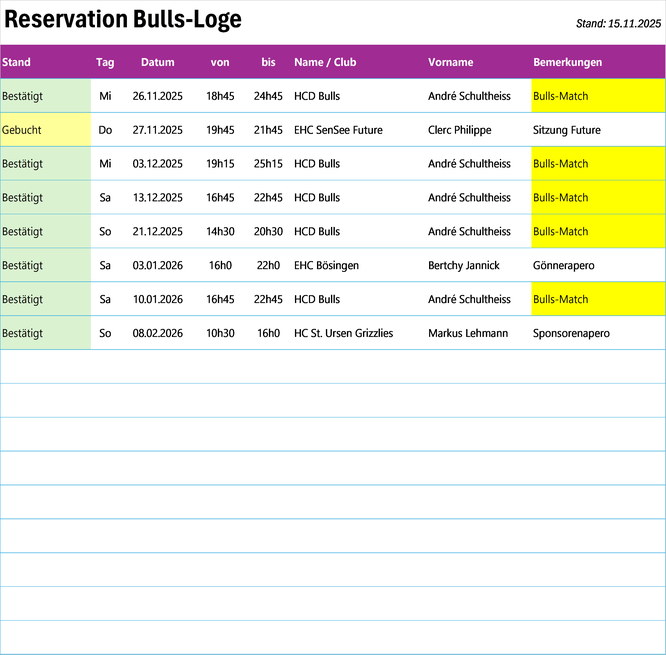Click the Reservation Bulls-Loge title
The image size is (666, 655).
point(124,20)
